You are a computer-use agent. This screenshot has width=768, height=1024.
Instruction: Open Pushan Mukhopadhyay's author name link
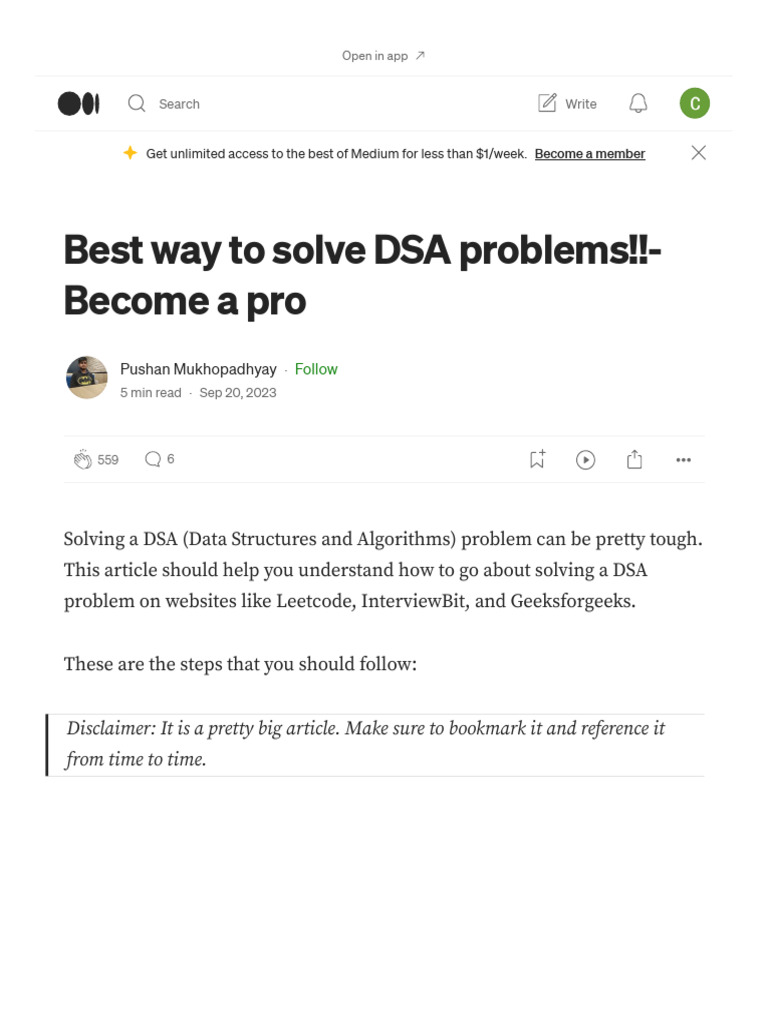click(198, 369)
